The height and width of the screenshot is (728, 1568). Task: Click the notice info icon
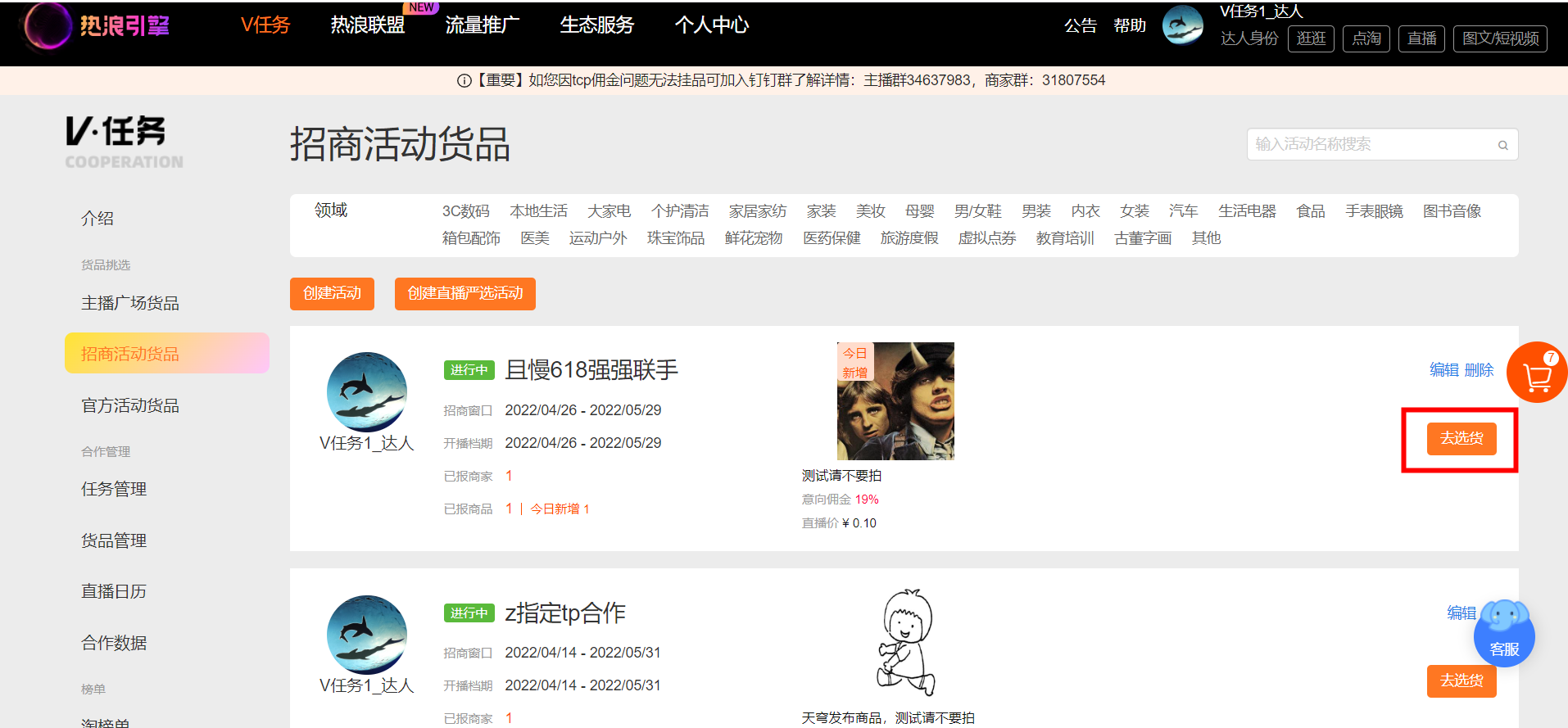(x=464, y=80)
